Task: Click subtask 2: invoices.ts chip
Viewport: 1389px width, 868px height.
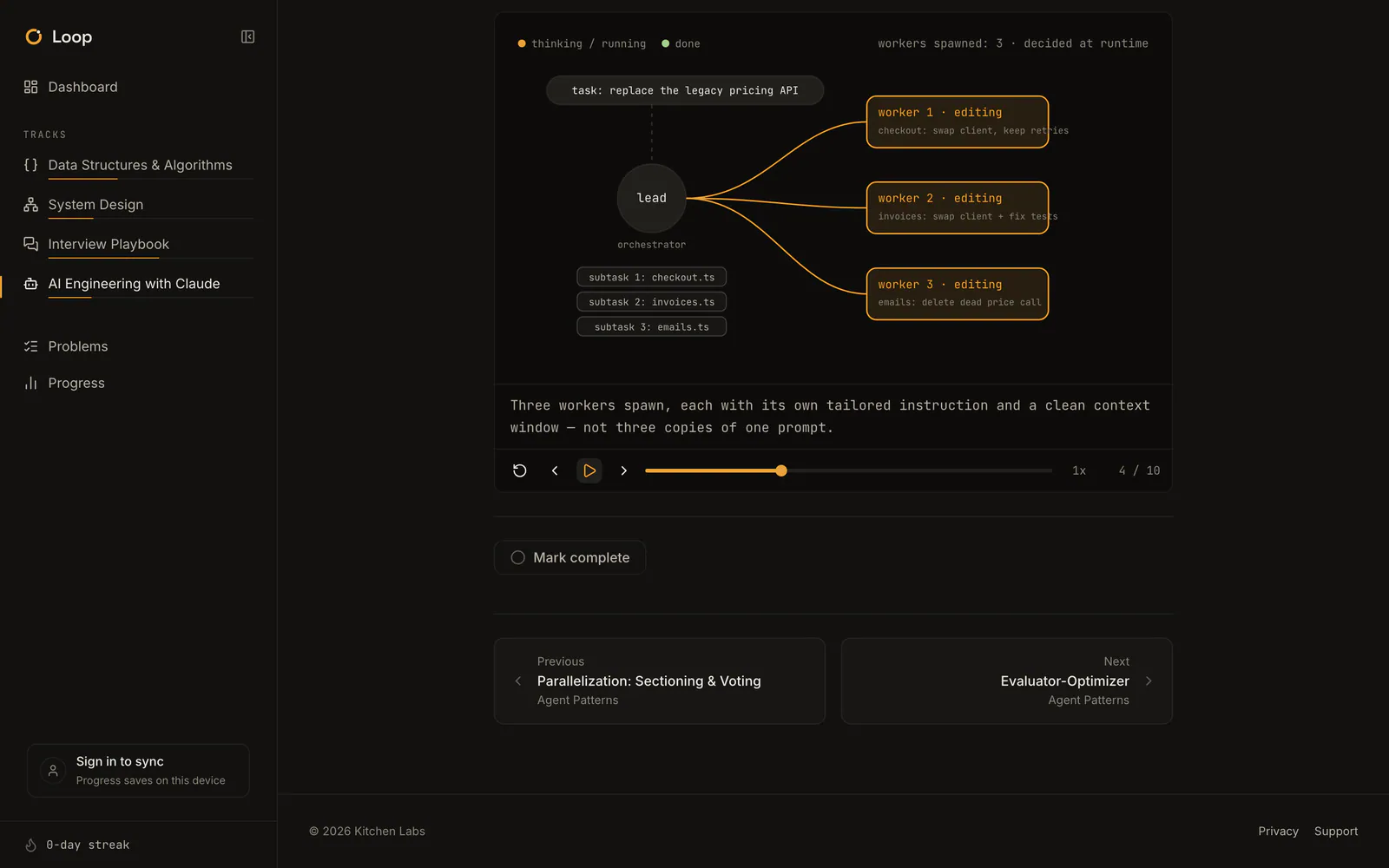Action: (652, 302)
